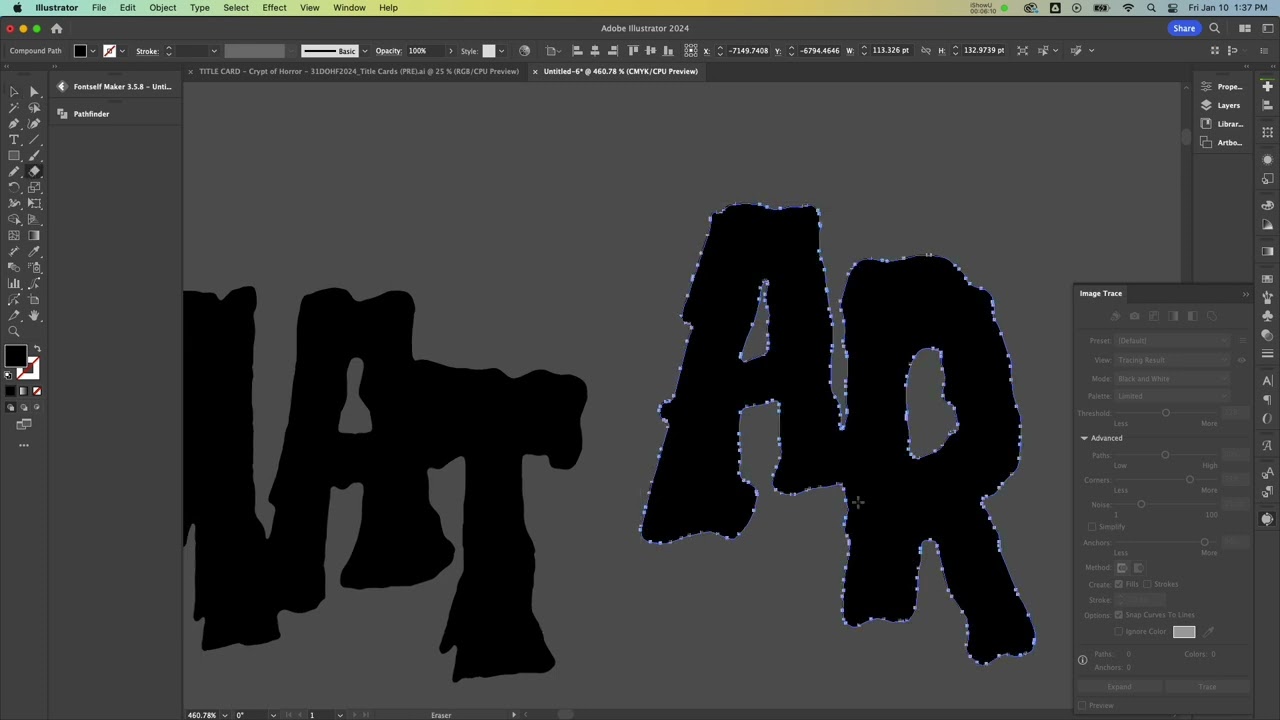
Task: Switch to TITLE CARD Crypt of Horror tab
Action: tap(358, 71)
